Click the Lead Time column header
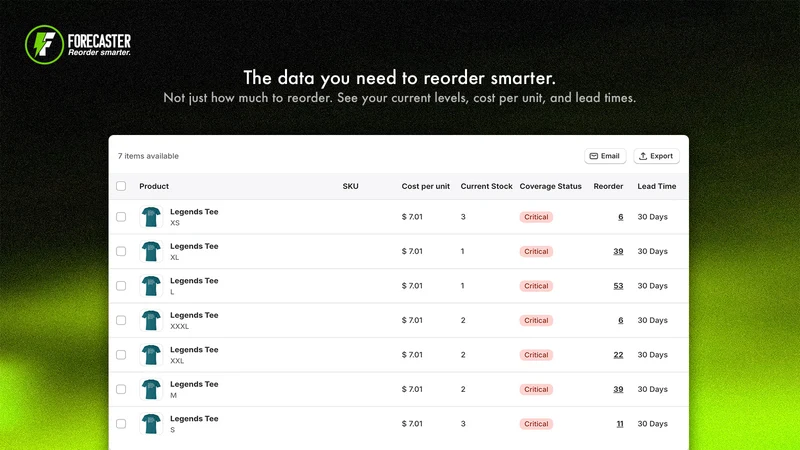Screen dimensions: 800x450 pos(657,186)
